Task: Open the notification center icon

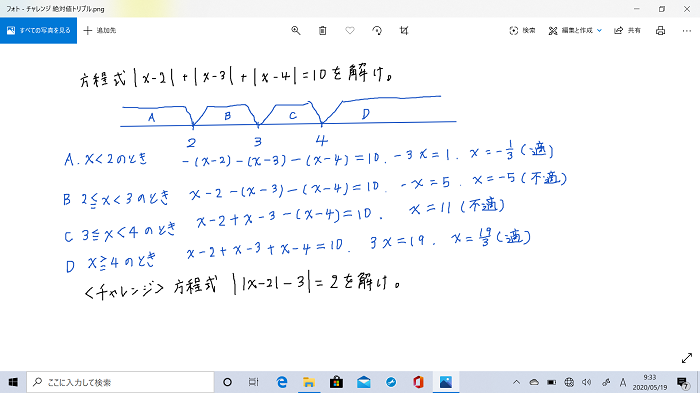Action: [x=682, y=383]
